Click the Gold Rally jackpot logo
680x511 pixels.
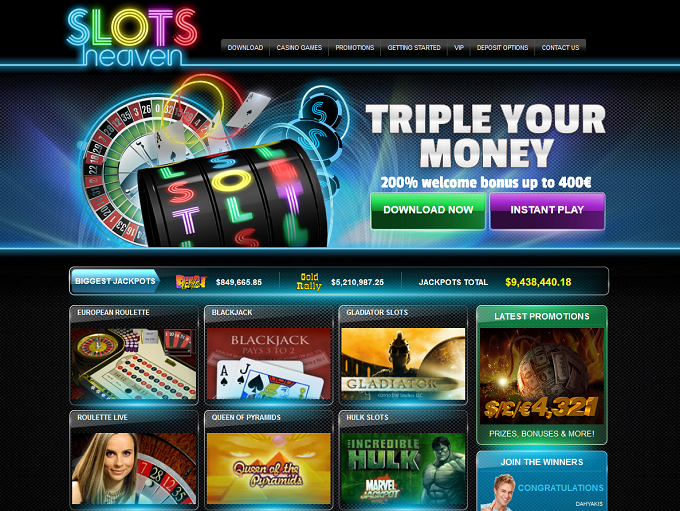tap(309, 282)
